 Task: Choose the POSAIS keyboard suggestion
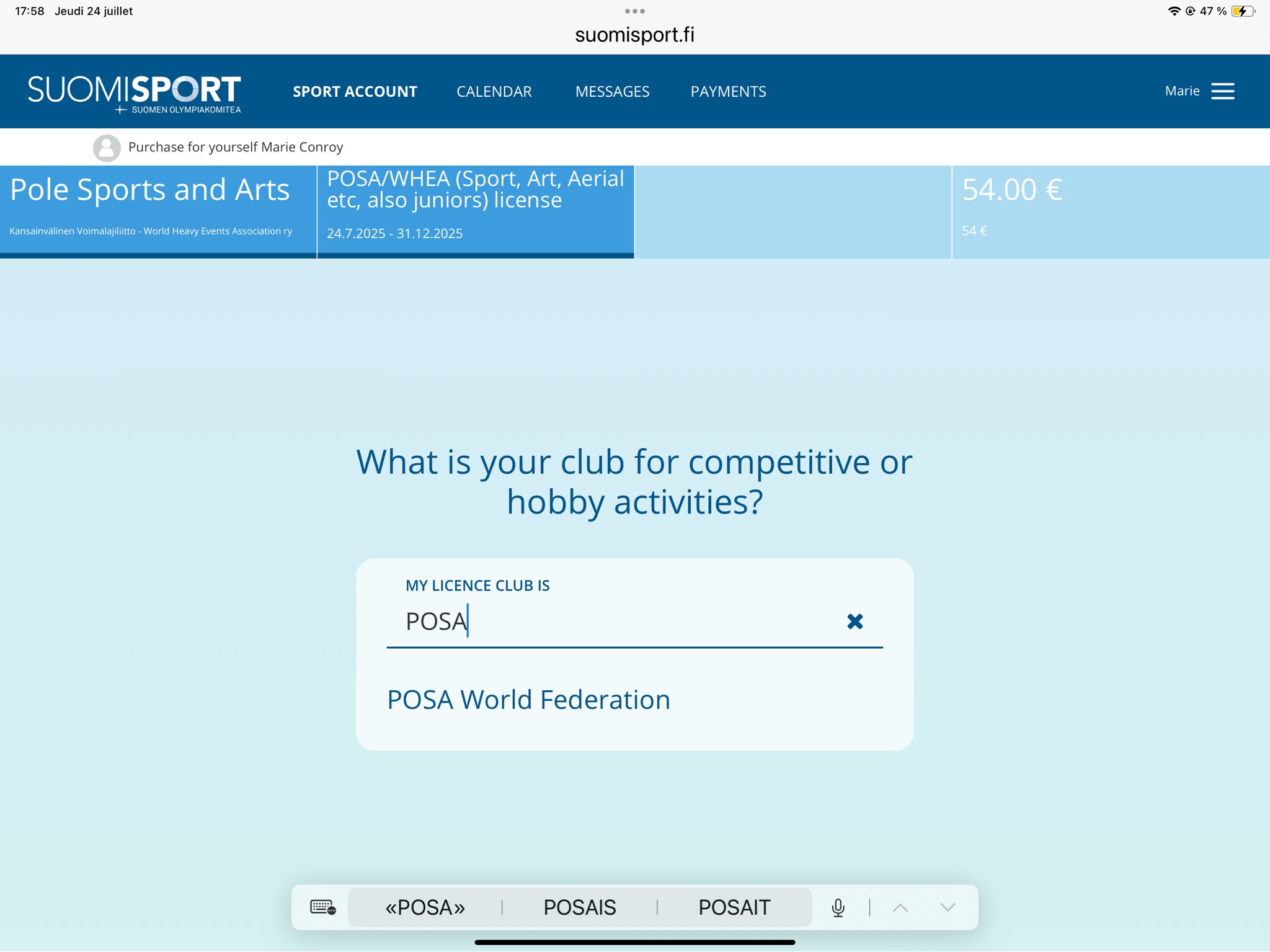pyautogui.click(x=579, y=907)
